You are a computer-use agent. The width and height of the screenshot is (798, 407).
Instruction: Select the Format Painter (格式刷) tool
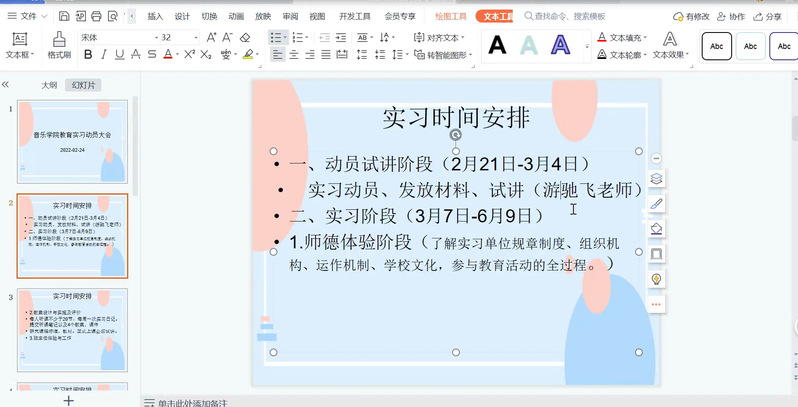tap(59, 45)
